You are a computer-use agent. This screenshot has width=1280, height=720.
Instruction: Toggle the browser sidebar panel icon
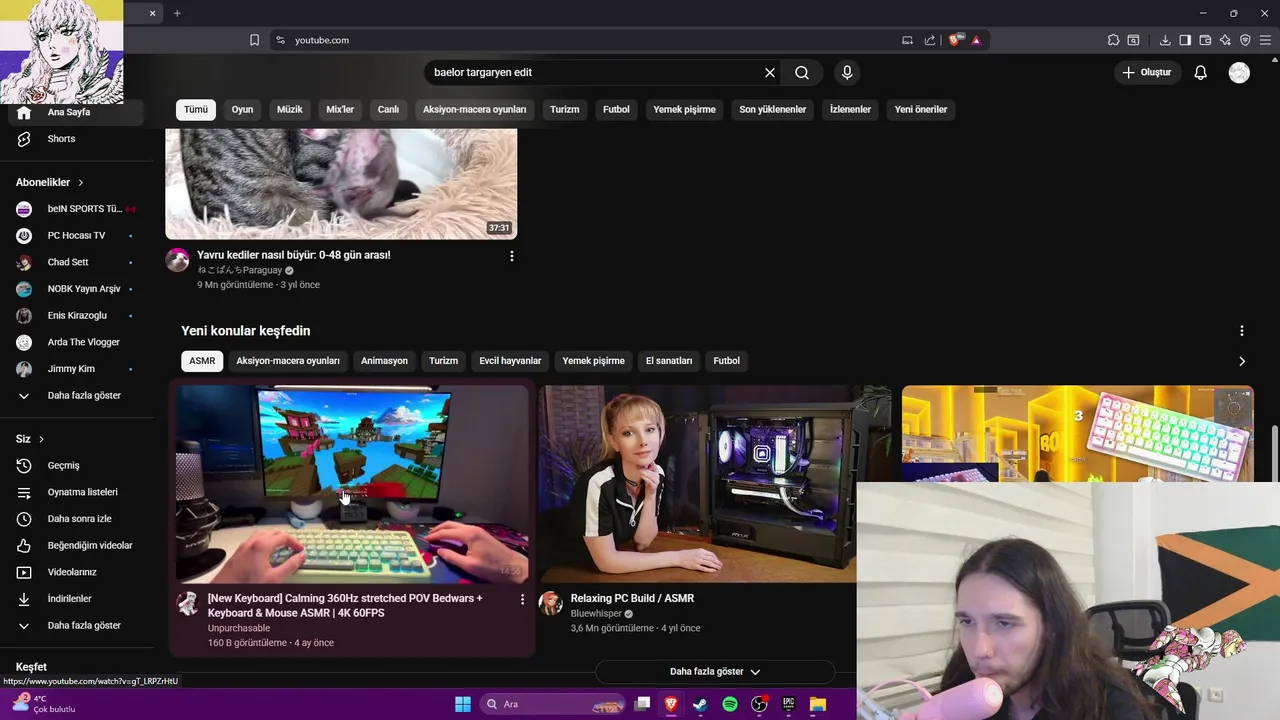tap(1185, 40)
